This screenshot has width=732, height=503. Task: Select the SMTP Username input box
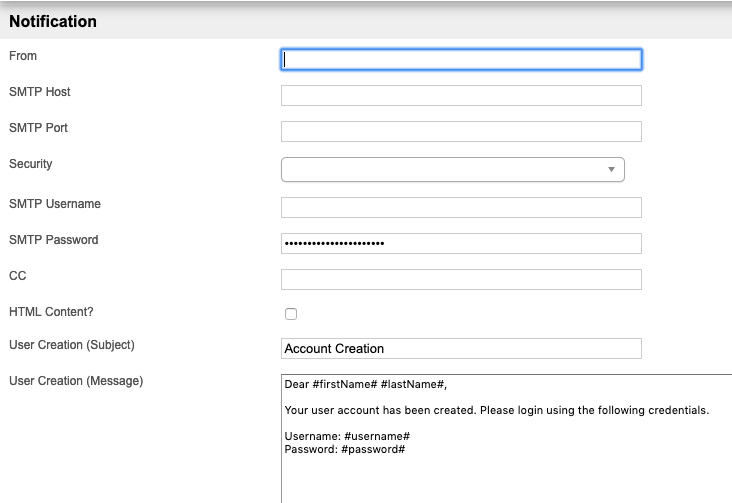[461, 208]
